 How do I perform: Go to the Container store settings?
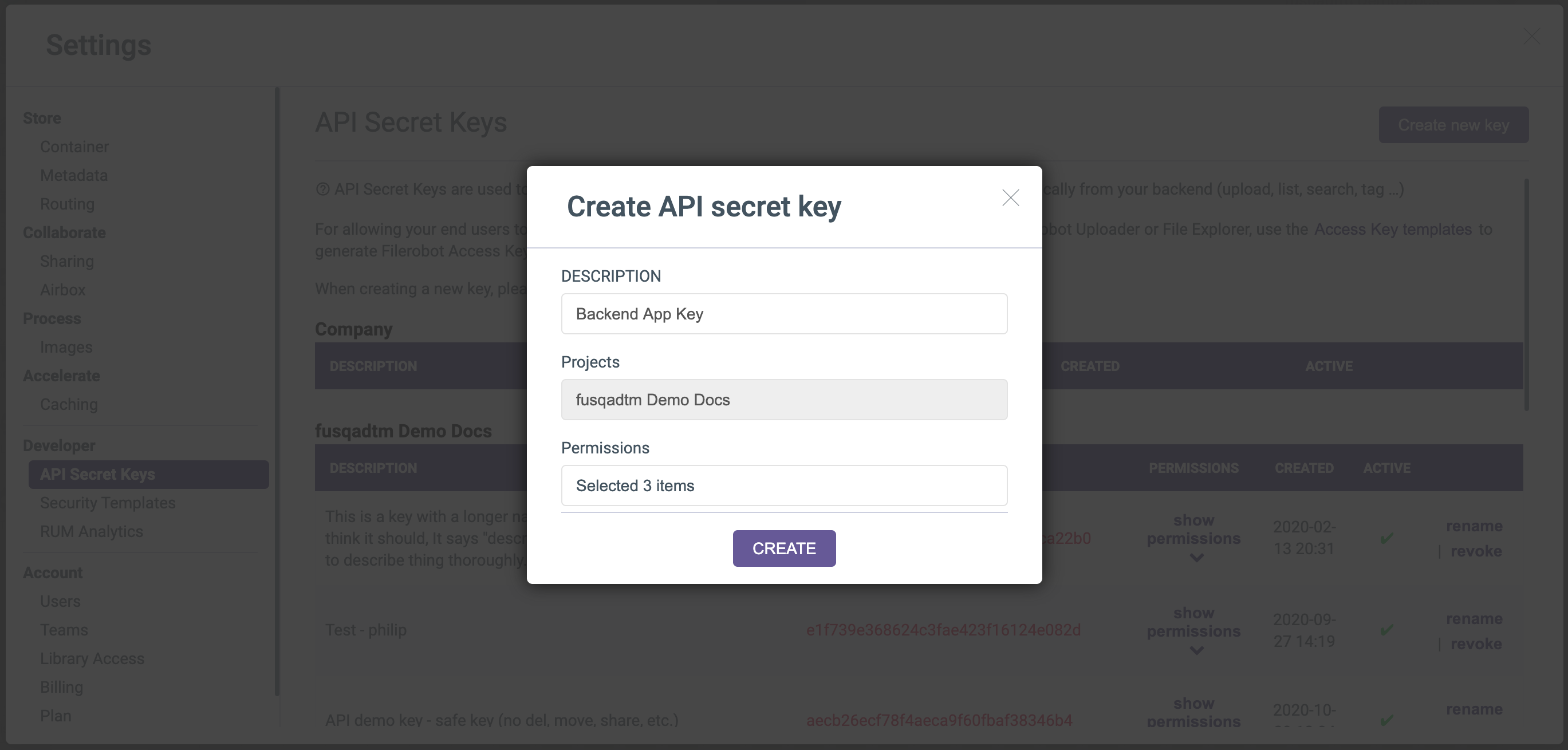(74, 147)
